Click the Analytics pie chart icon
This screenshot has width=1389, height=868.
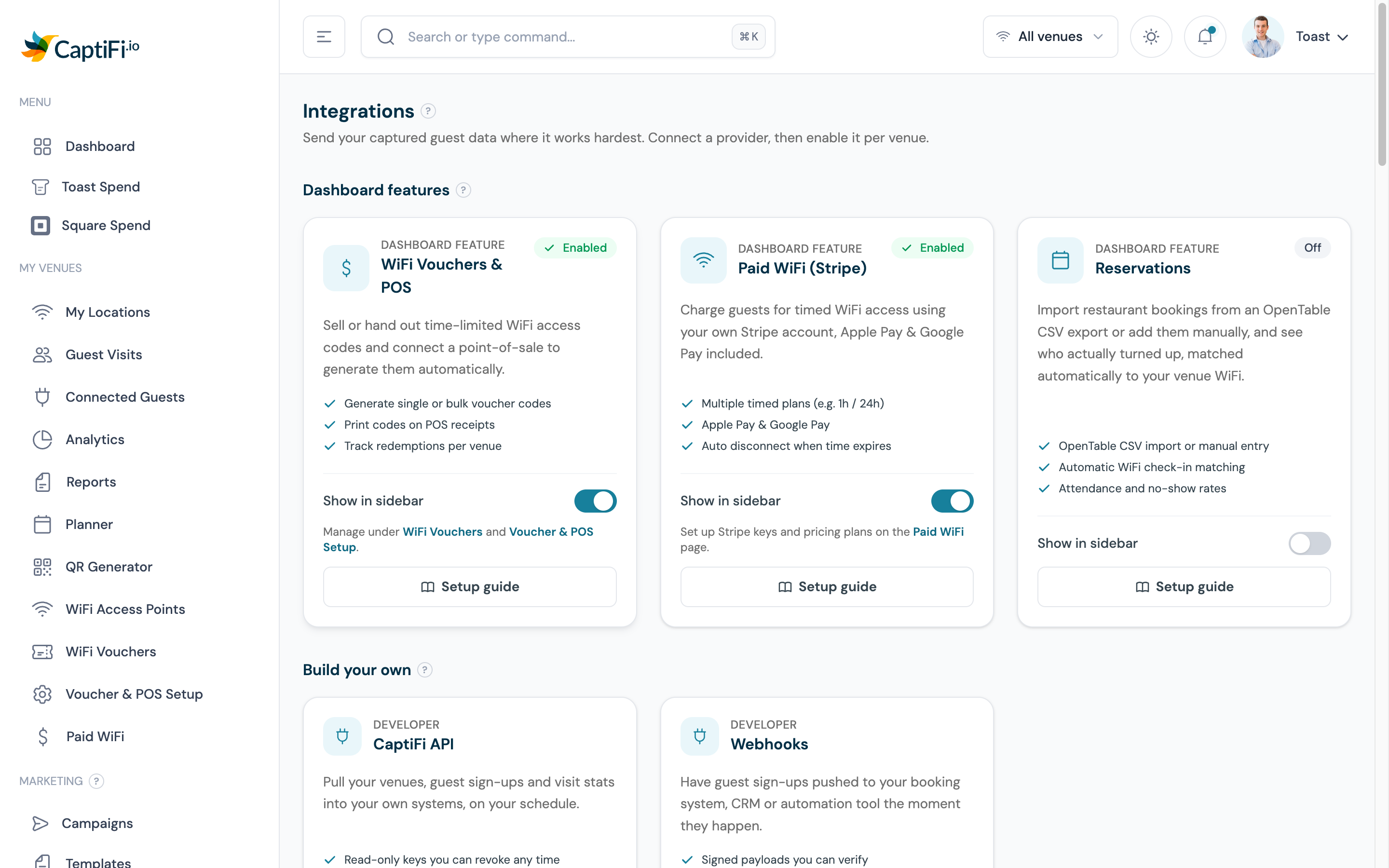click(42, 440)
